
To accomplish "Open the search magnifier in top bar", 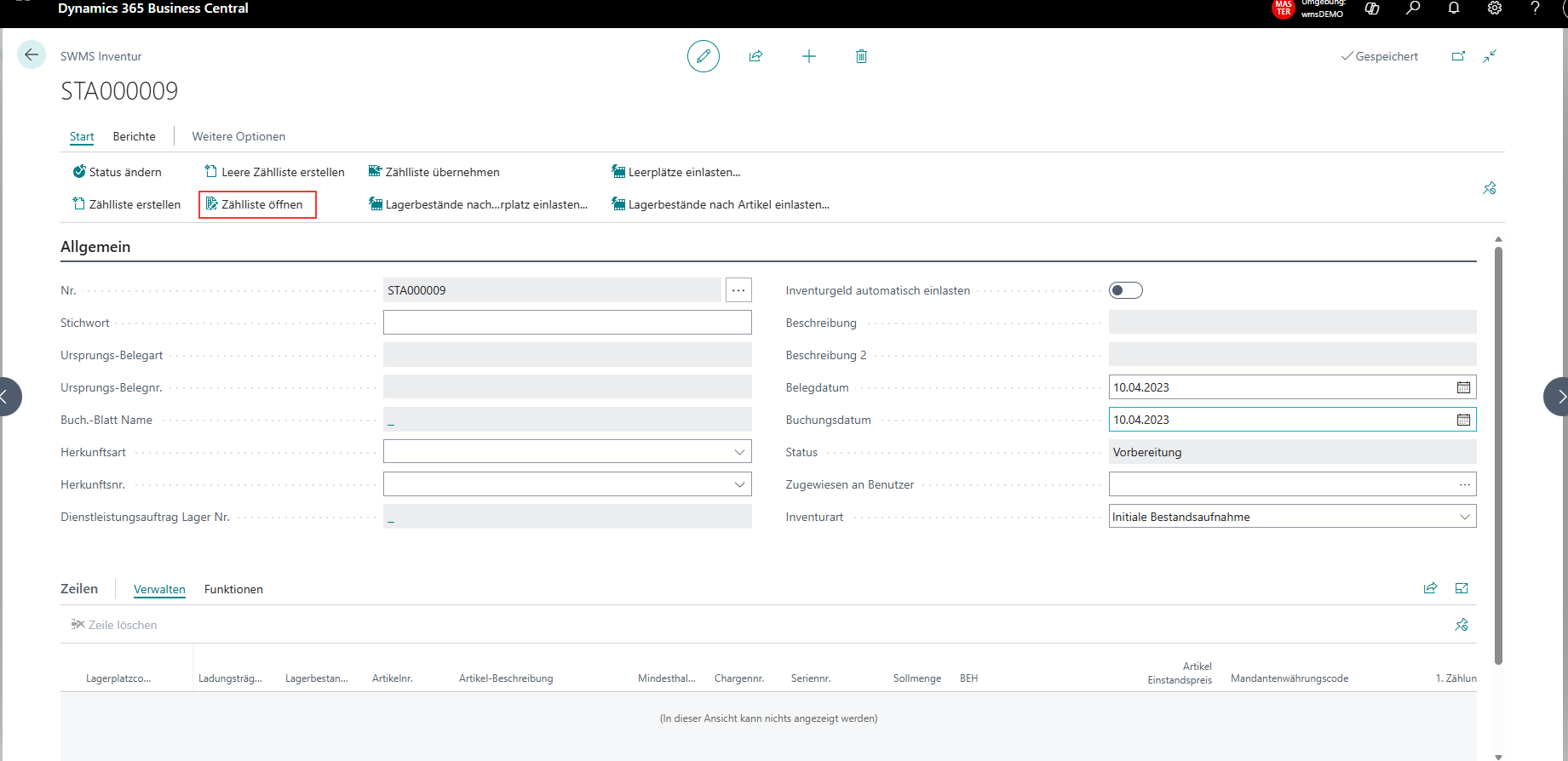I will pyautogui.click(x=1413, y=9).
